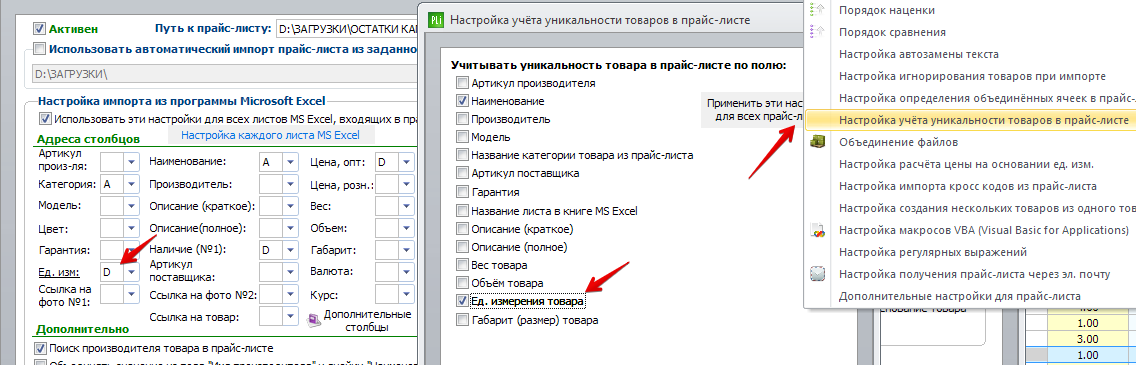1136x365 pixels.
Task: Click the Объединение файлов menu icon
Action: point(819,142)
